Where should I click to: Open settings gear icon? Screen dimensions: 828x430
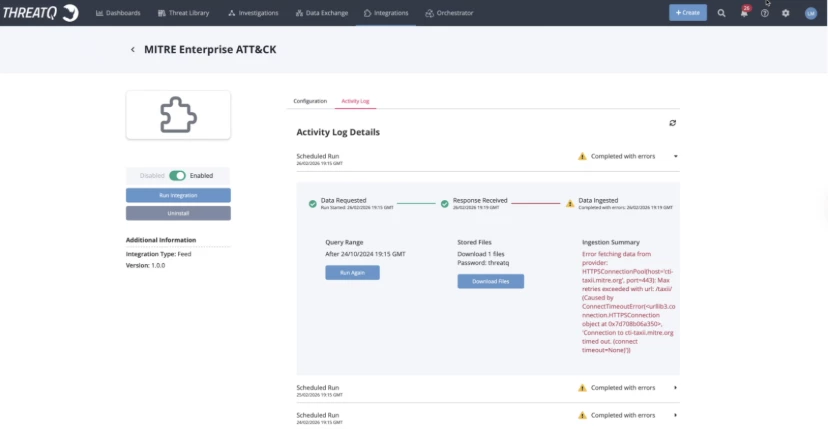coord(786,13)
